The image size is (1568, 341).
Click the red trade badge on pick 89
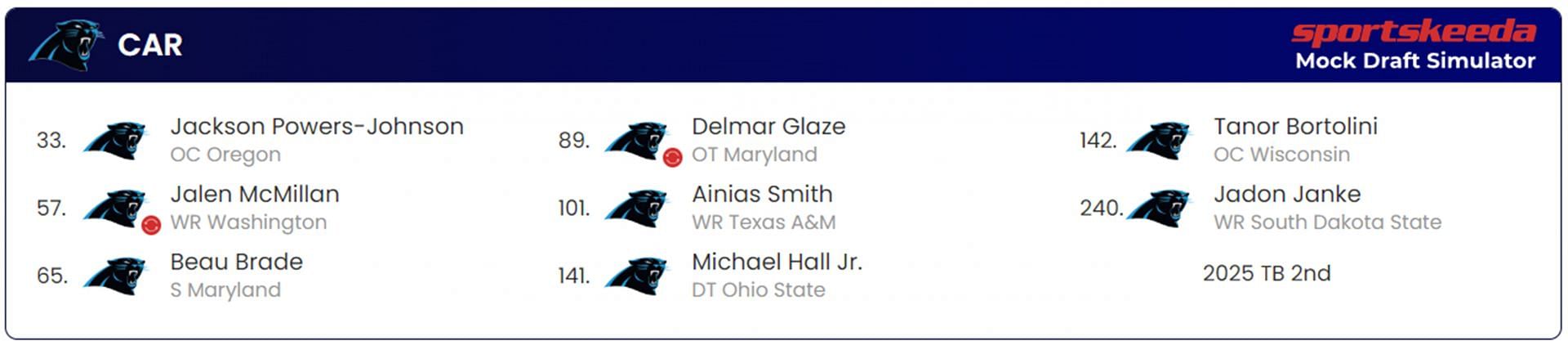tap(672, 157)
